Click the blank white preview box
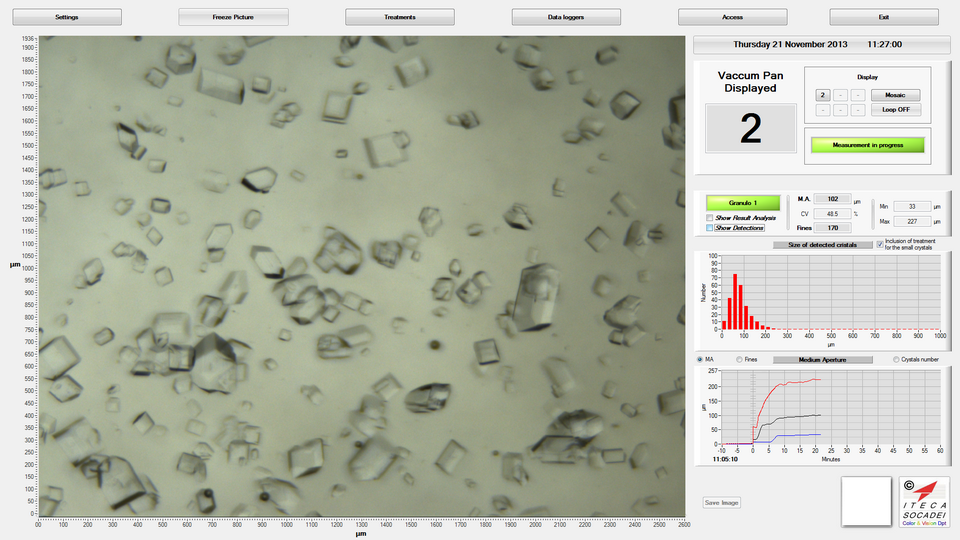 click(x=866, y=500)
